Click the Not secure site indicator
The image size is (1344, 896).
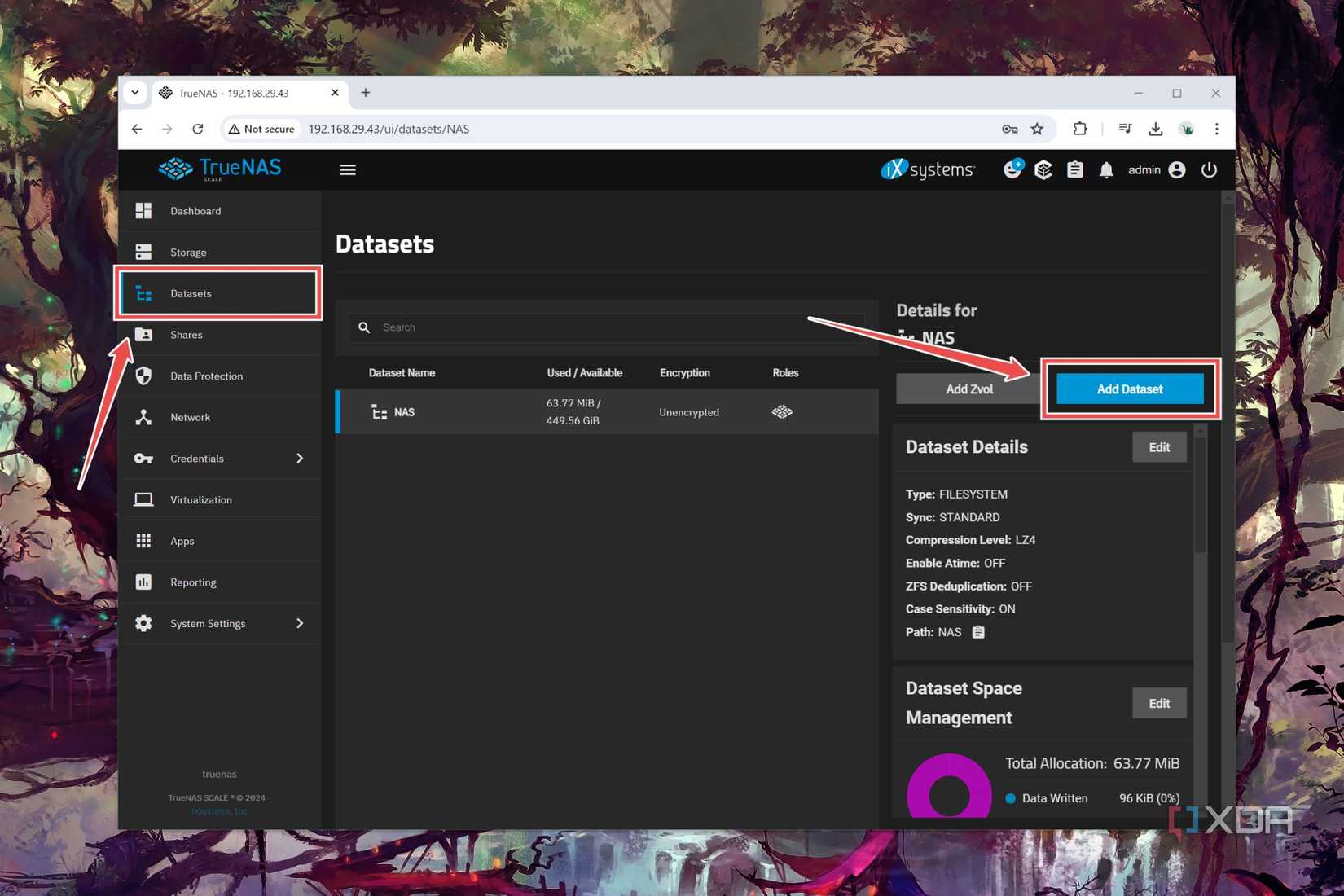(x=261, y=129)
